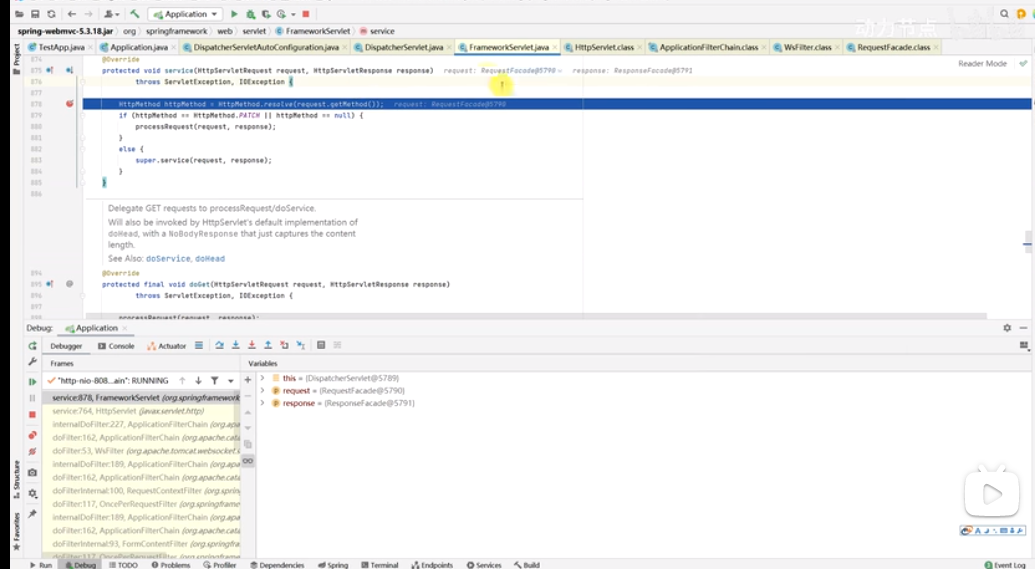Click Step Over icon in debugger toolbar
The image size is (1035, 569).
[x=219, y=345]
